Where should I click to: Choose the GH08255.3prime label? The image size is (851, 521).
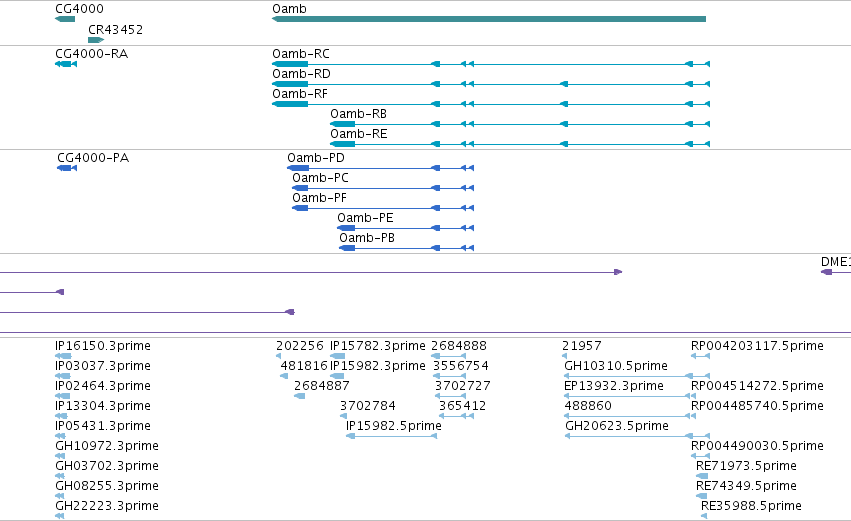(107, 486)
